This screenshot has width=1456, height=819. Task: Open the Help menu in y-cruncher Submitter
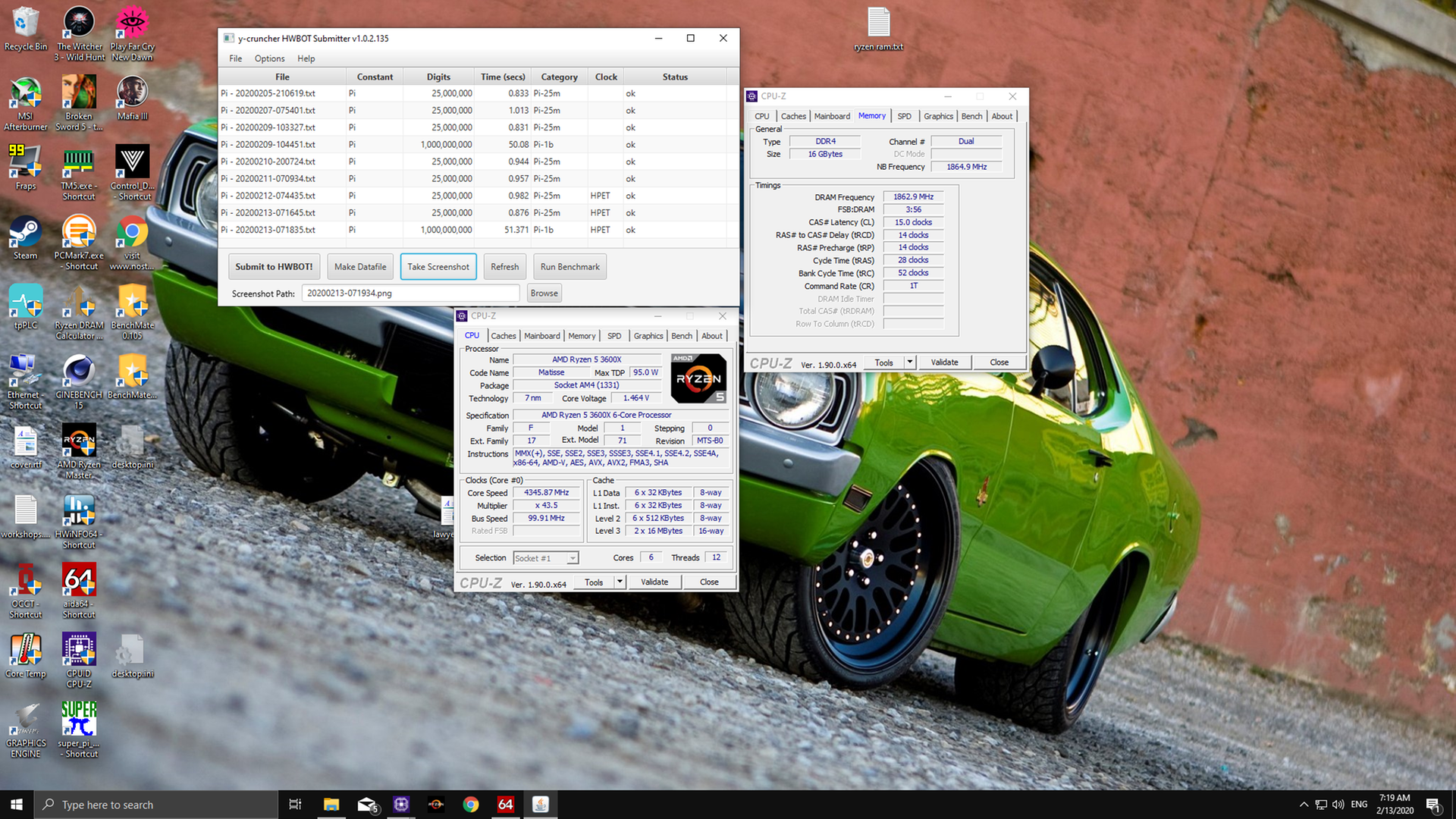pyautogui.click(x=306, y=58)
